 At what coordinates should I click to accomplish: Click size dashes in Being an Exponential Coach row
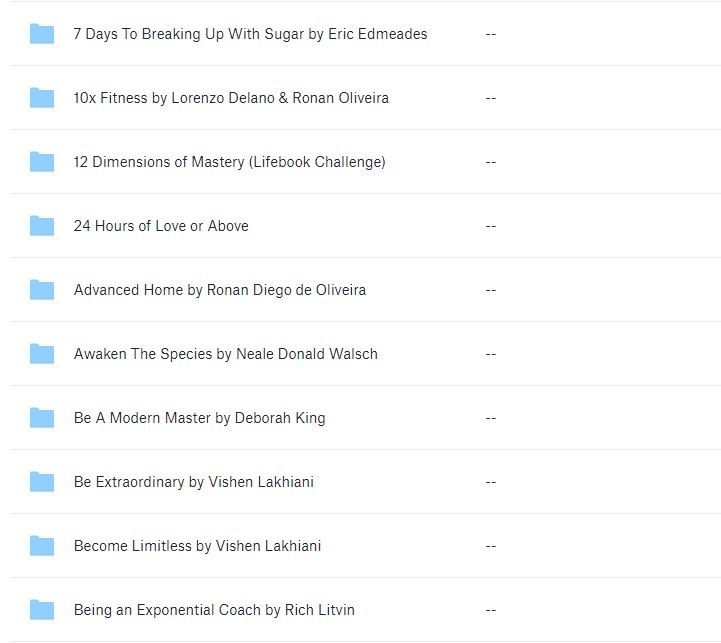coord(490,610)
